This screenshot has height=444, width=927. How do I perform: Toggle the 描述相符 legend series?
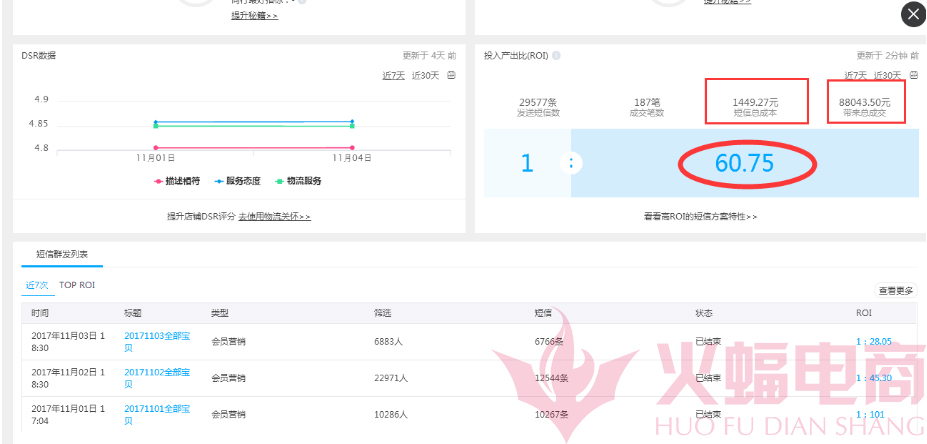click(x=177, y=182)
